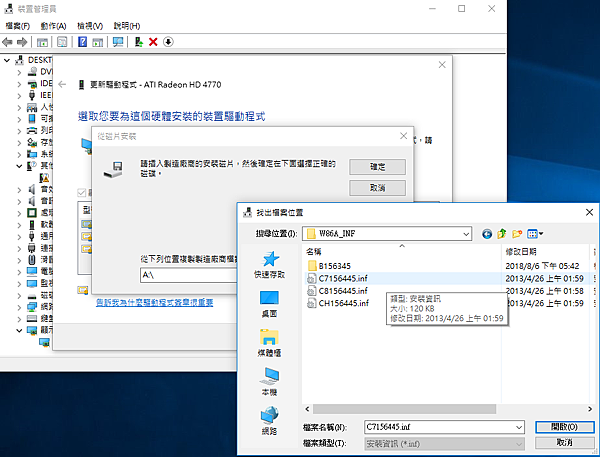
Task: Click the A:\ path input field
Action: 189,275
